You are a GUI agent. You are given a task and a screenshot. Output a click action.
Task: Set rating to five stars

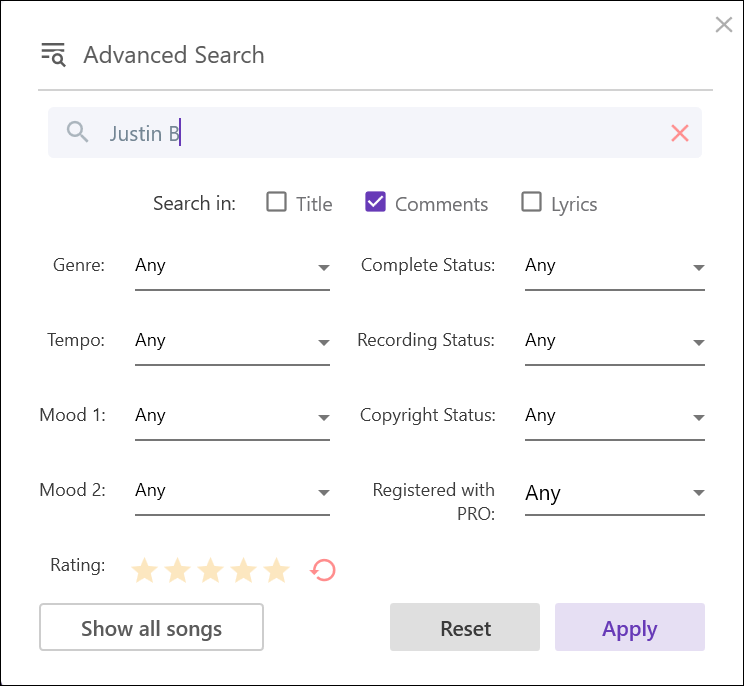pyautogui.click(x=276, y=571)
